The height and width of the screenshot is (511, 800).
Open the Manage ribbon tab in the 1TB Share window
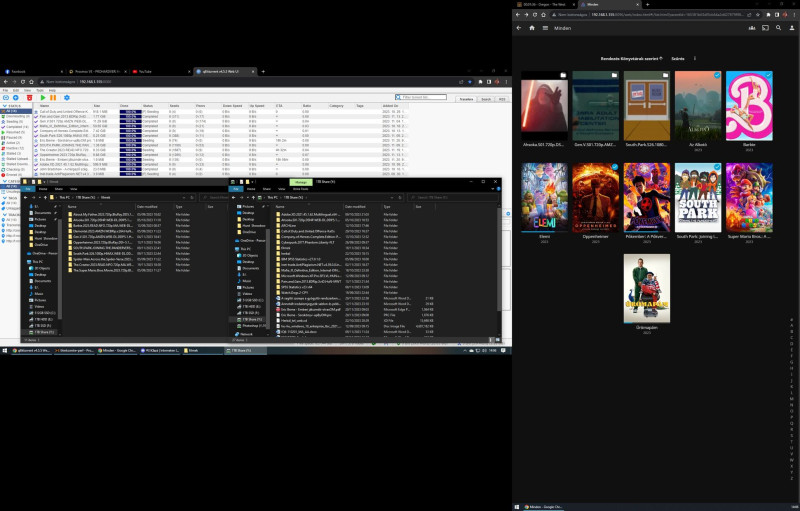click(301, 182)
